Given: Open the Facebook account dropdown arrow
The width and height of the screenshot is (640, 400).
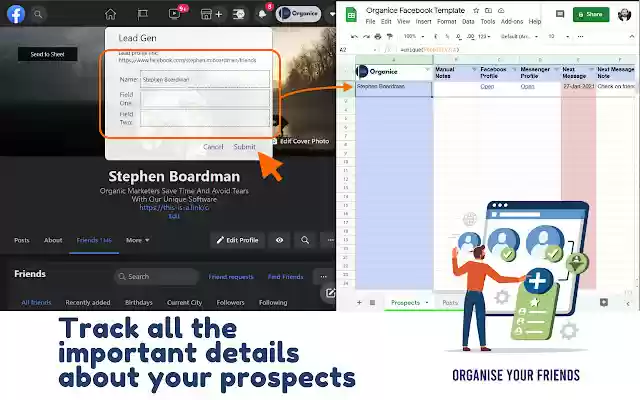Looking at the screenshot, I should point(332,14).
